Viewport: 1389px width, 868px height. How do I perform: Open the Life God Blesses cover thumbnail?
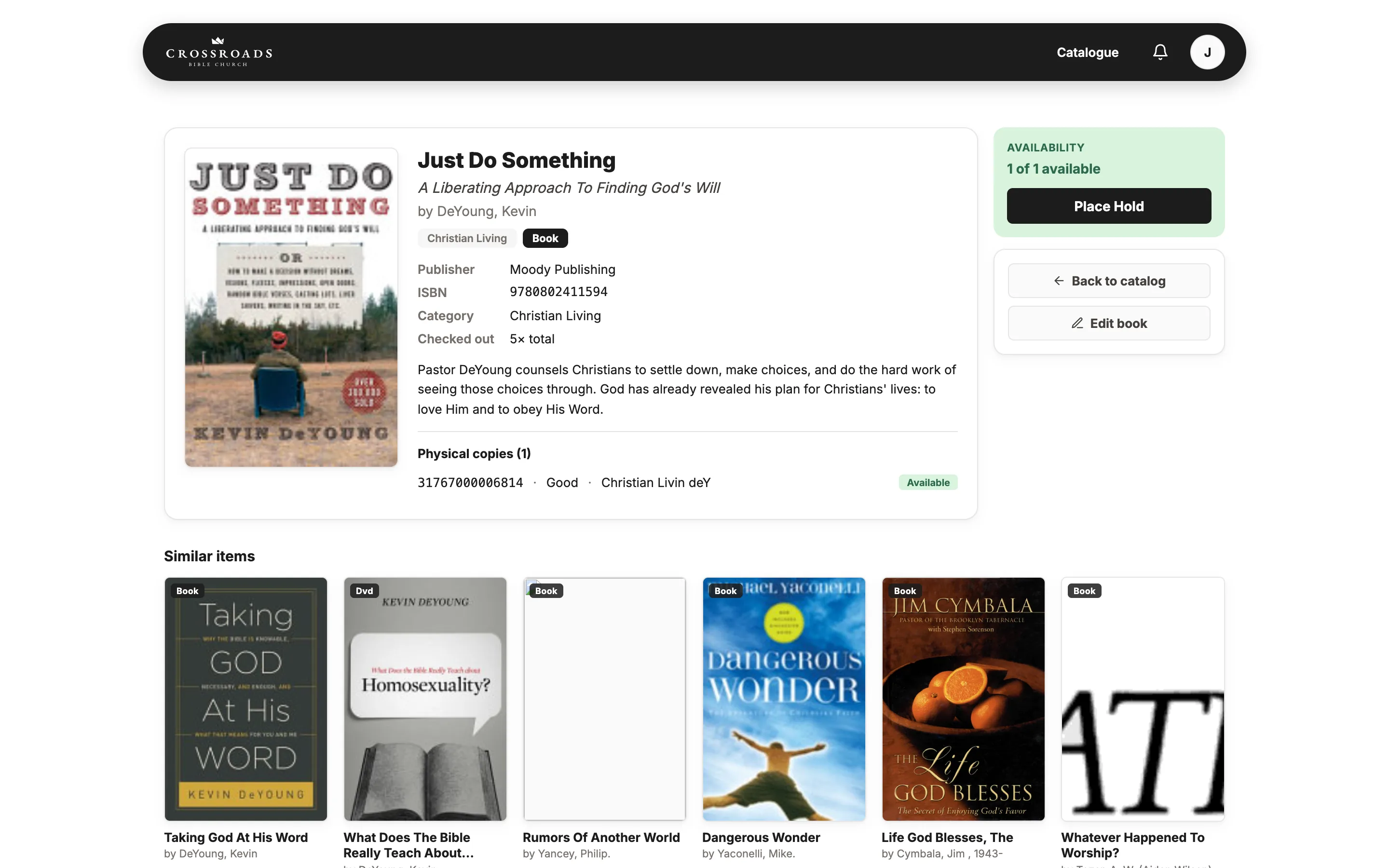pyautogui.click(x=963, y=699)
